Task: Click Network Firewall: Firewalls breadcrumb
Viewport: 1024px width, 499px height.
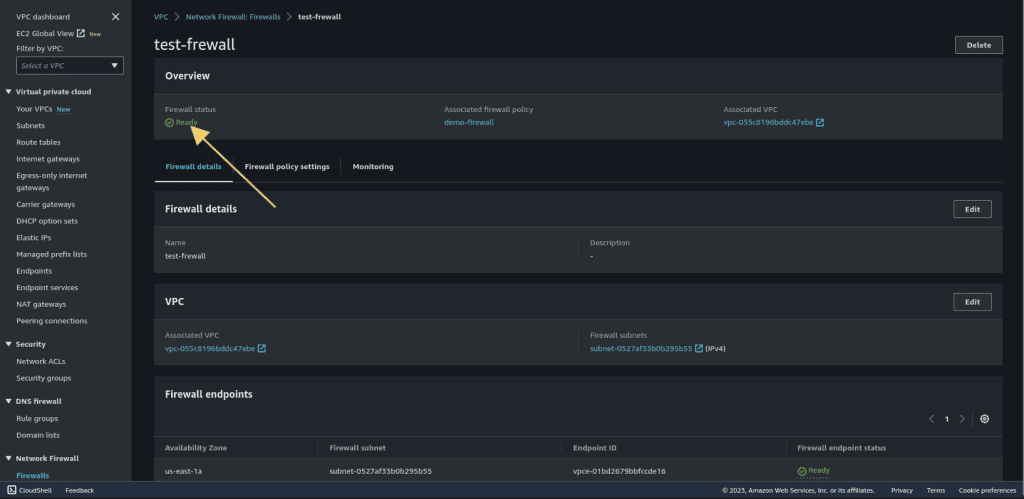Action: click(x=233, y=17)
